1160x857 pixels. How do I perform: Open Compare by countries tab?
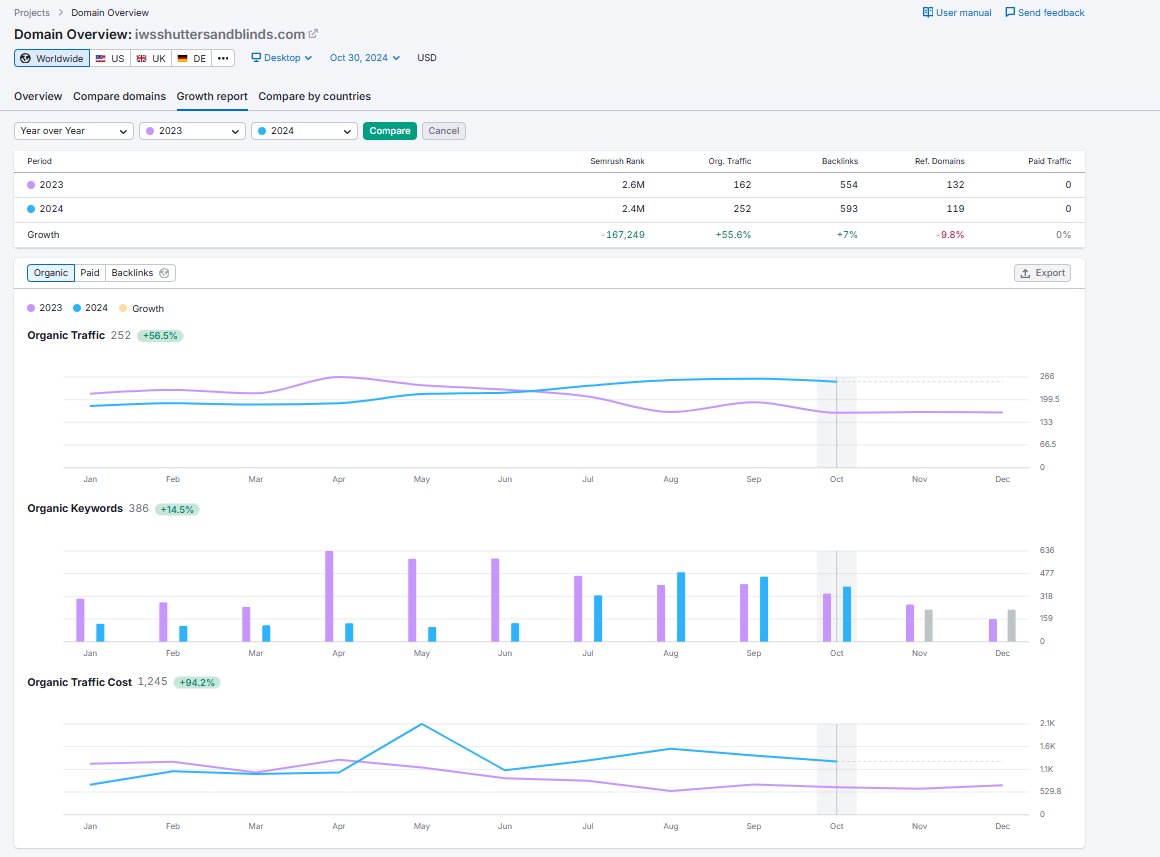314,96
